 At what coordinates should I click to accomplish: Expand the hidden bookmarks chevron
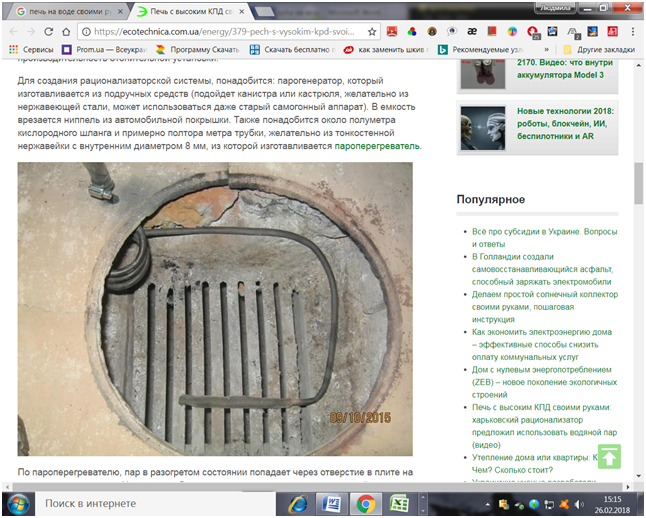(x=547, y=50)
